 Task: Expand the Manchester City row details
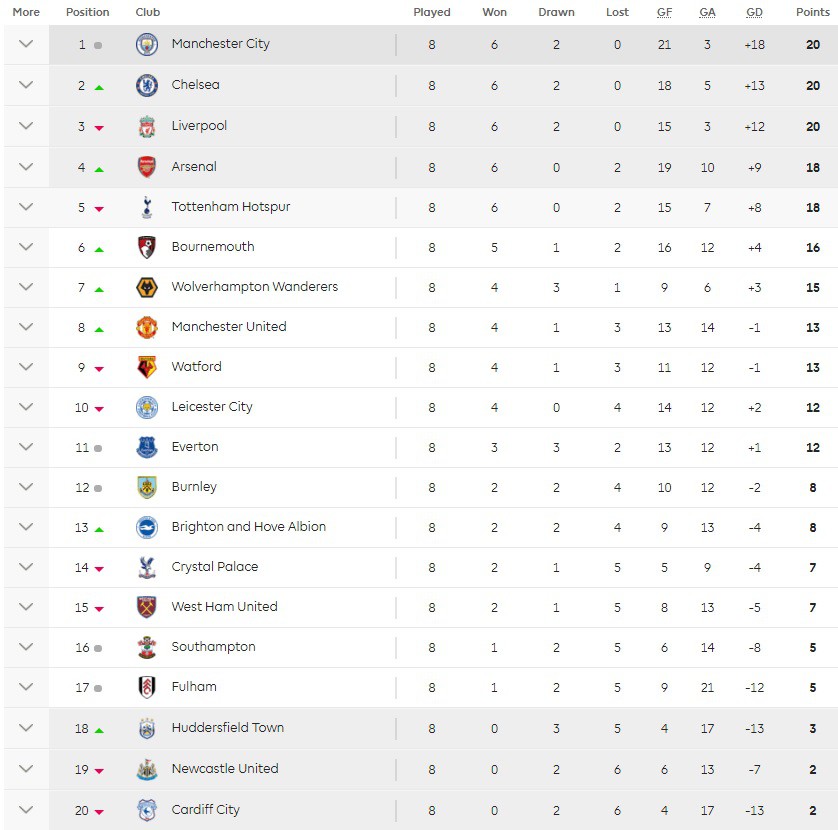pyautogui.click(x=26, y=44)
